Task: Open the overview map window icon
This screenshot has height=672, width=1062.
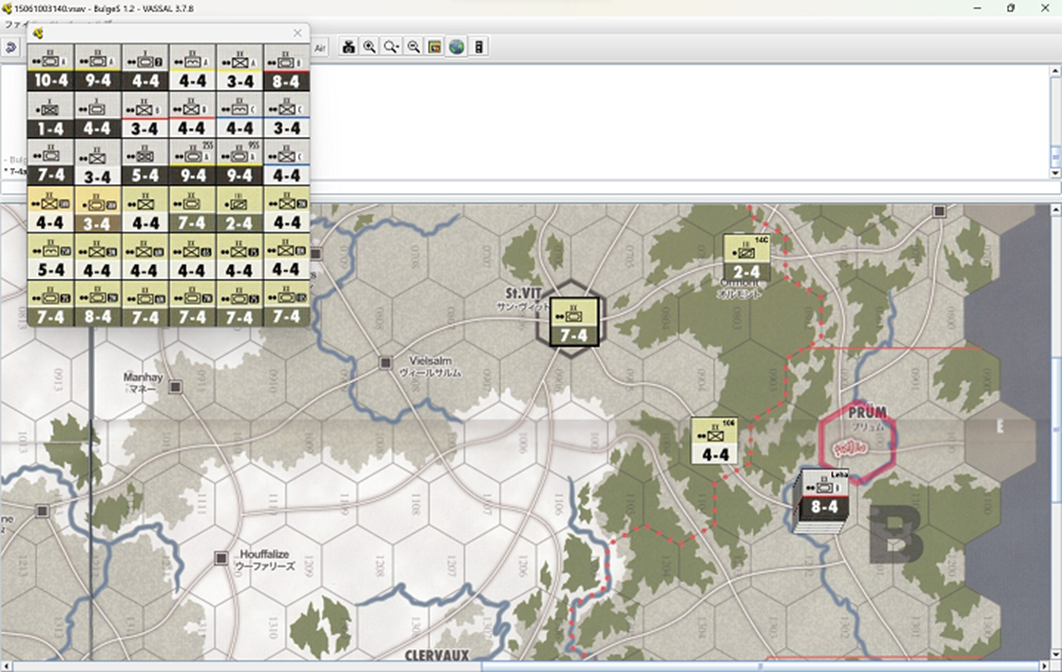Action: tap(435, 47)
